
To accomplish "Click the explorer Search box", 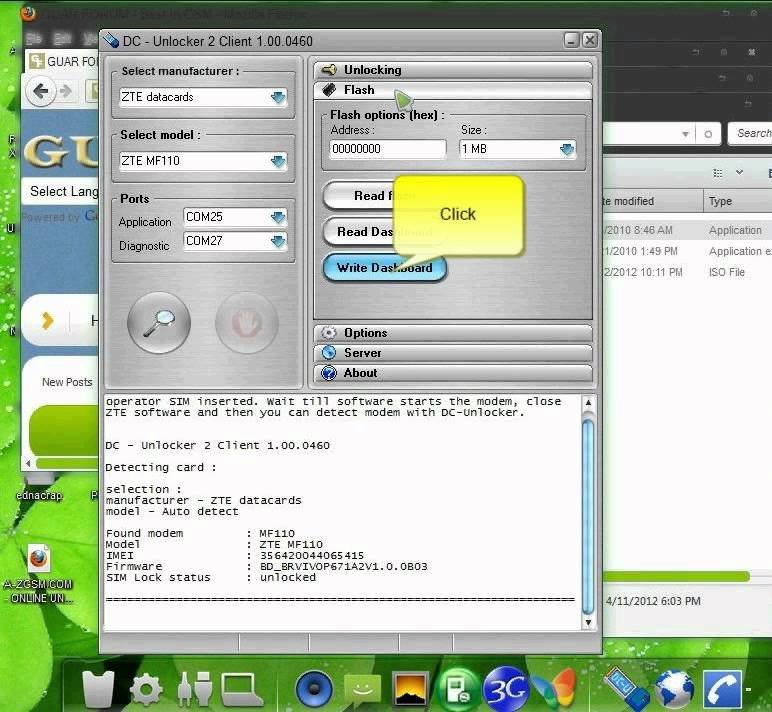I will coord(750,133).
